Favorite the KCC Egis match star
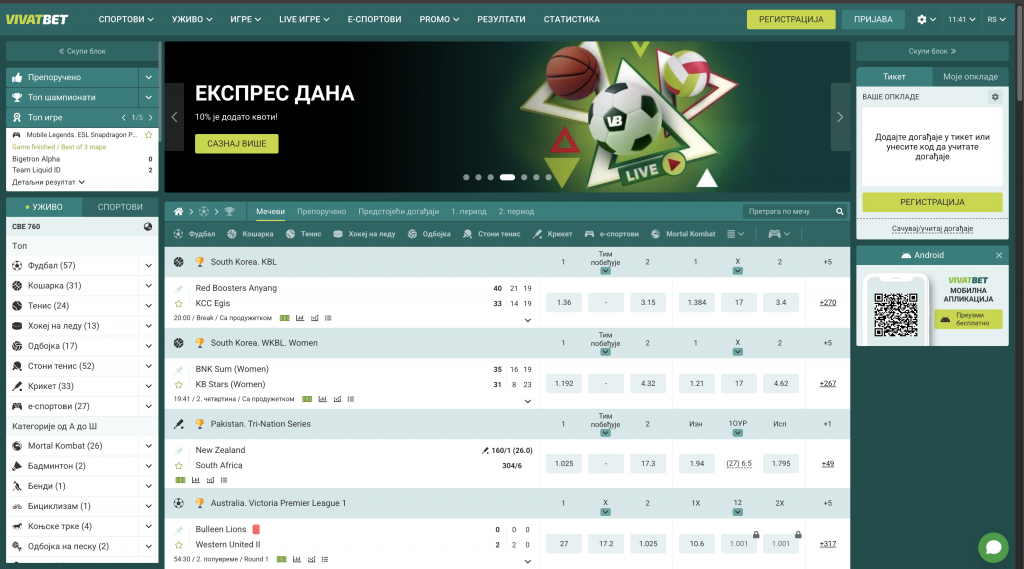 tap(178, 303)
